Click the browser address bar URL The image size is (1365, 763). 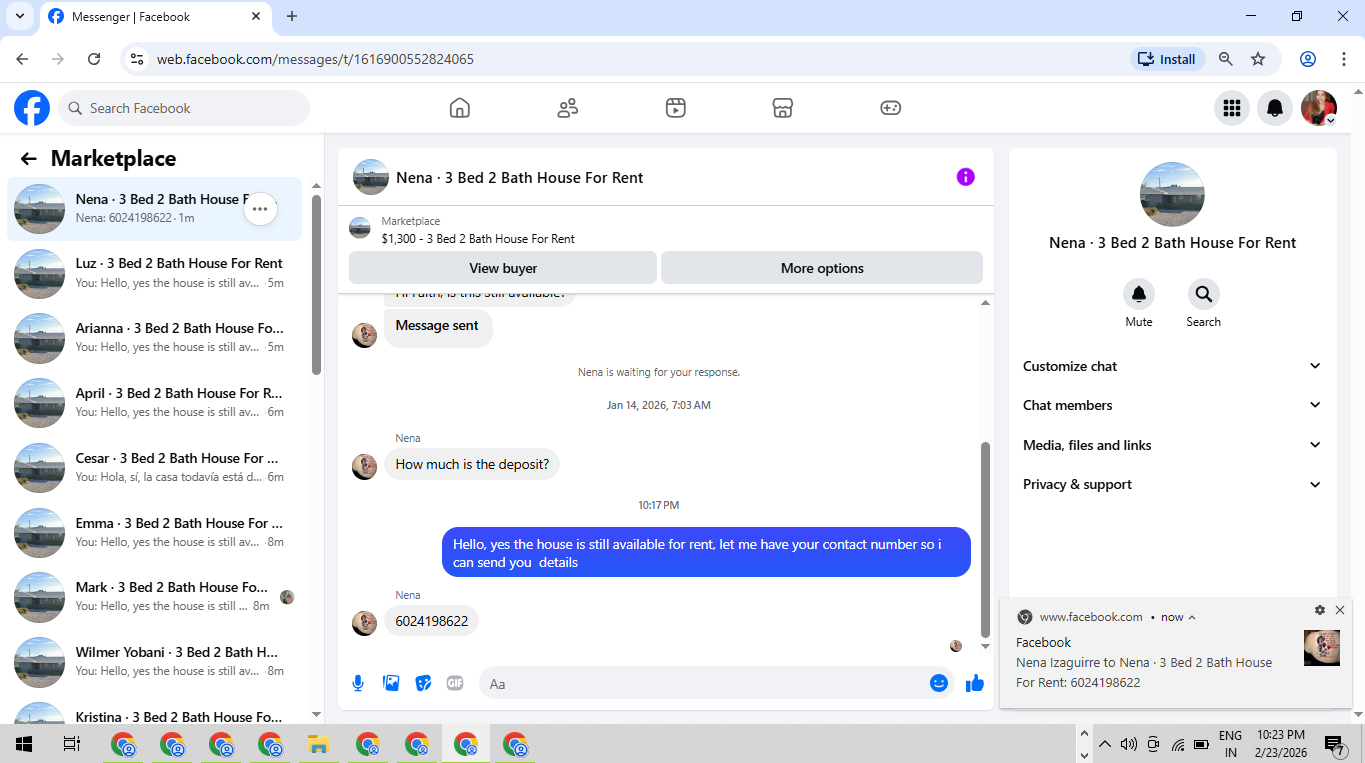point(315,59)
